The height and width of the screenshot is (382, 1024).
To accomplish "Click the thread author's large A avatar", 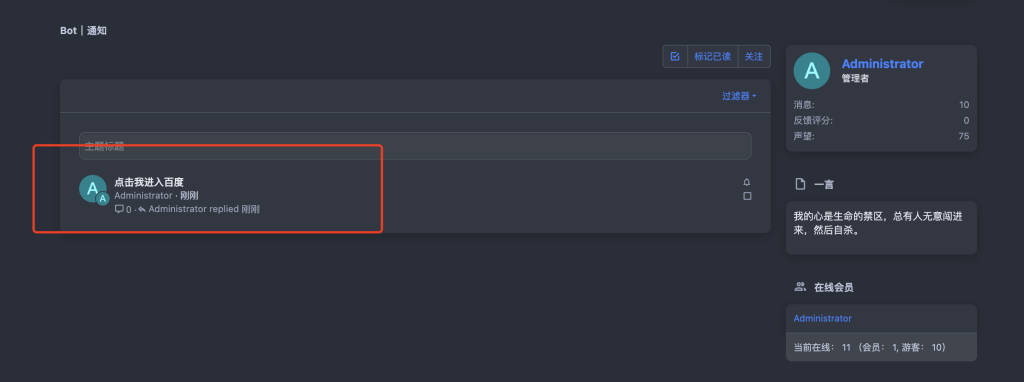I will 93,188.
